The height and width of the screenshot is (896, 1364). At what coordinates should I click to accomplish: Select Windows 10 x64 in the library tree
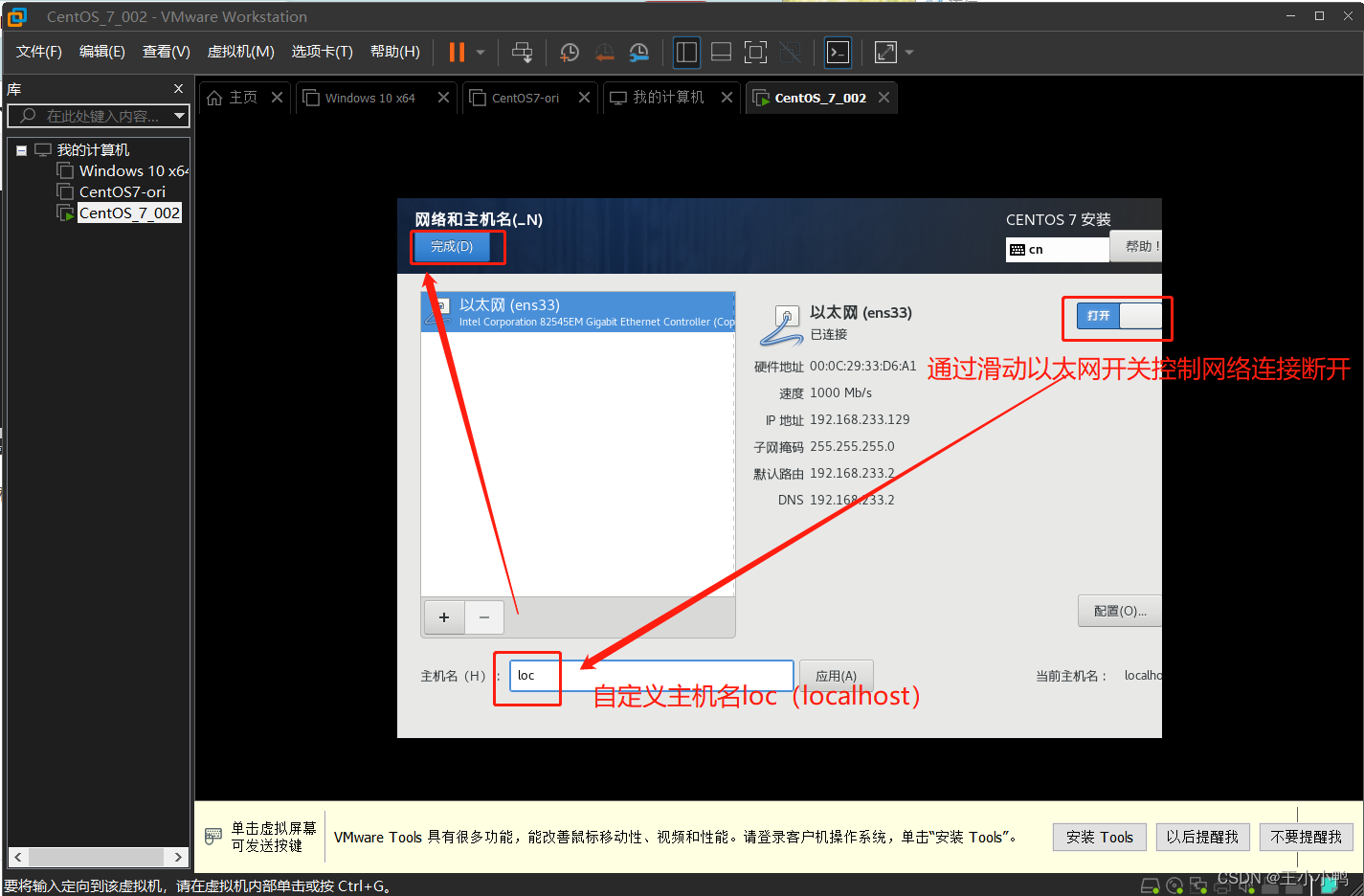(132, 170)
